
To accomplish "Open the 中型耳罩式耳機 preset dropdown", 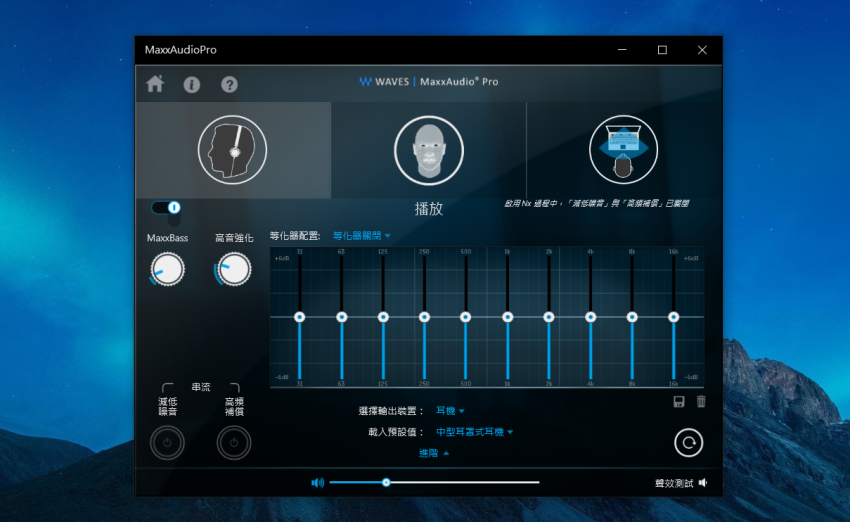I will click(x=474, y=432).
